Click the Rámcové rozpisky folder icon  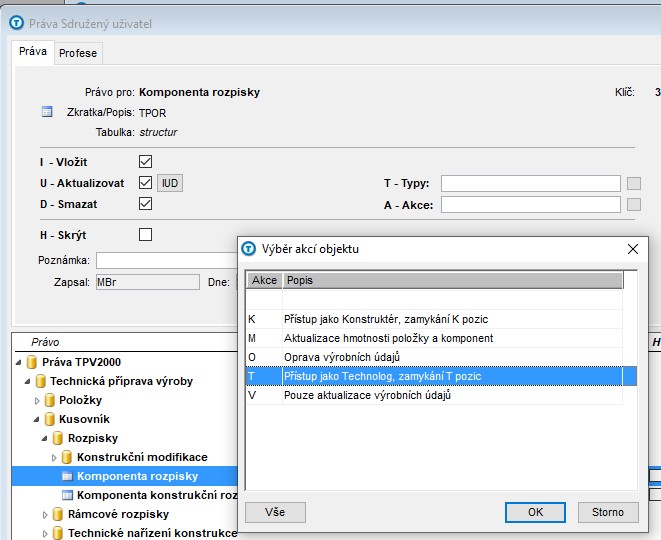(58, 514)
